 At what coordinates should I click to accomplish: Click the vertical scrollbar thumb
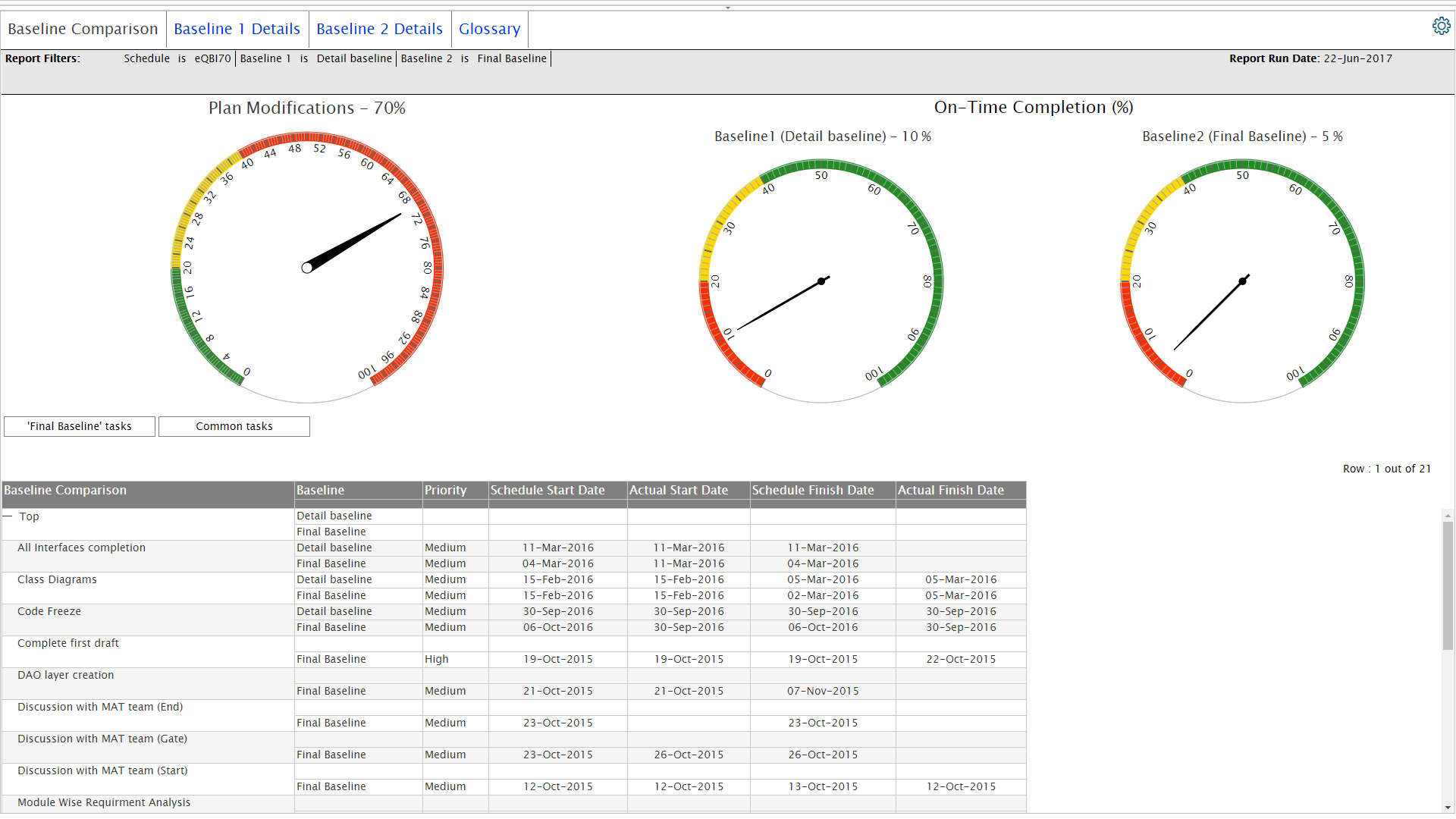[x=1448, y=585]
